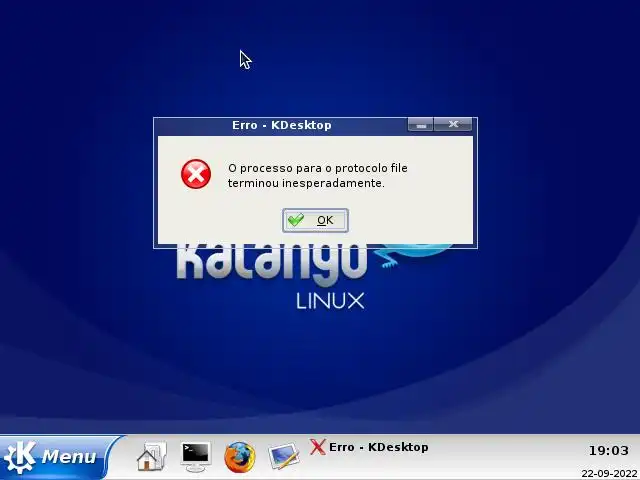Click the 19:03 clock
The height and width of the screenshot is (480, 640).
coord(608,451)
